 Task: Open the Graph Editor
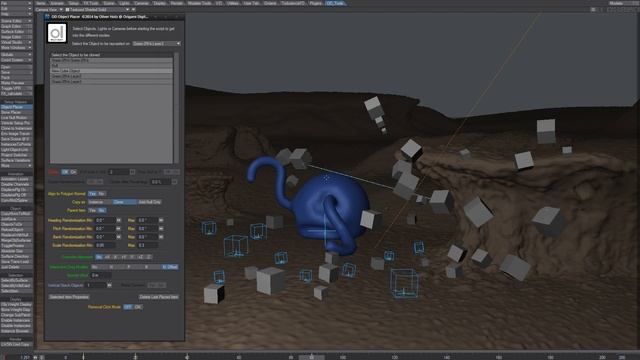click(x=16, y=26)
